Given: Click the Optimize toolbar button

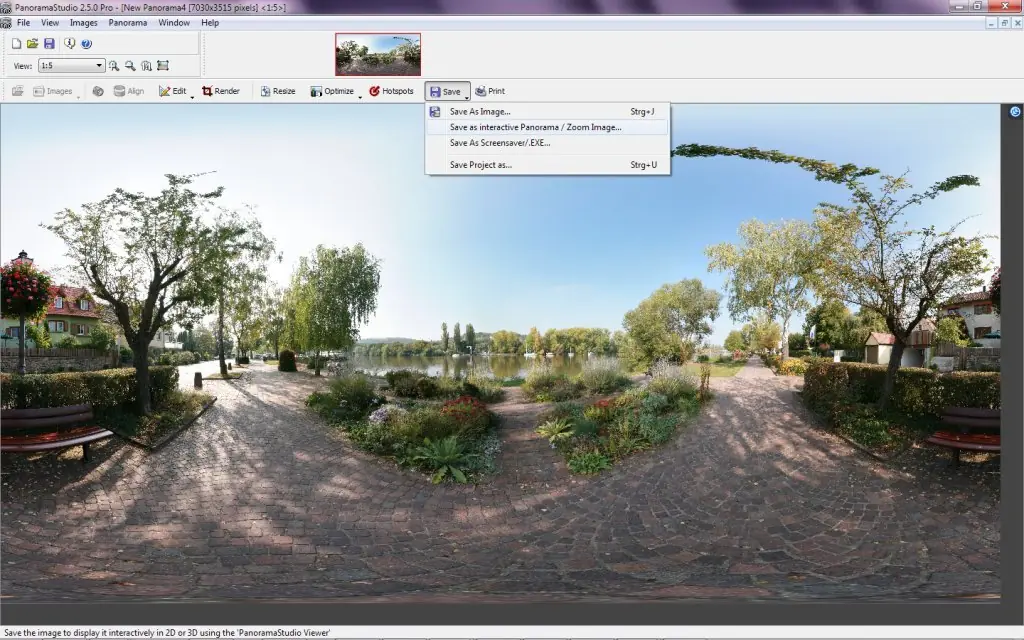Looking at the screenshot, I should (332, 91).
